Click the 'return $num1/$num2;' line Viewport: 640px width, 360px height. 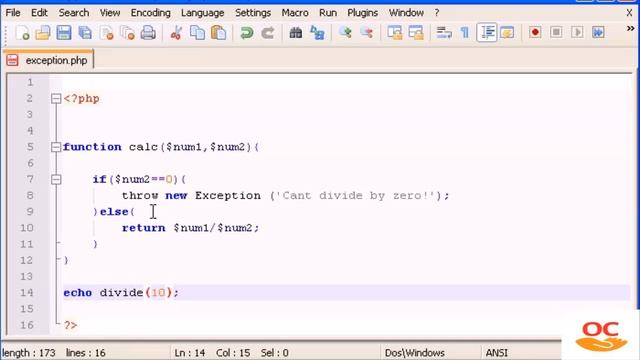click(x=190, y=228)
